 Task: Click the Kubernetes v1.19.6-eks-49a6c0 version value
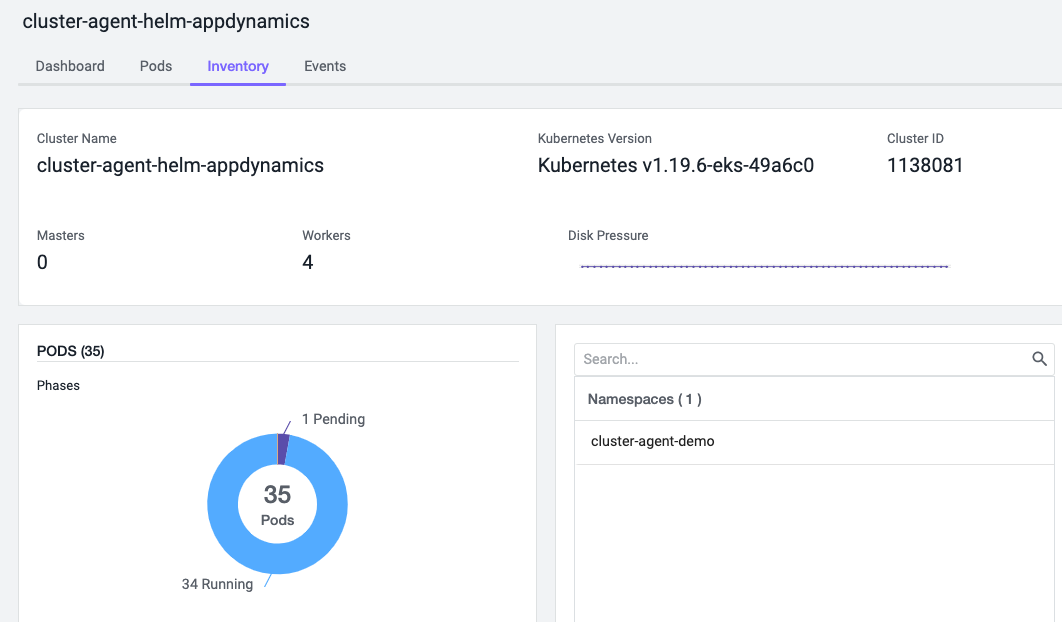(x=676, y=165)
